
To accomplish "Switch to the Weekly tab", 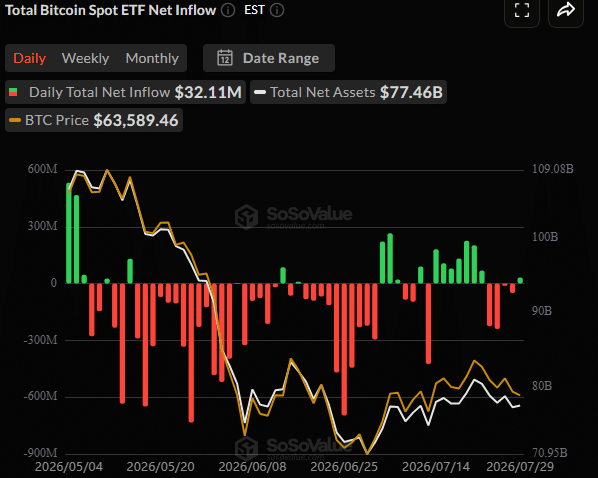I will click(85, 58).
